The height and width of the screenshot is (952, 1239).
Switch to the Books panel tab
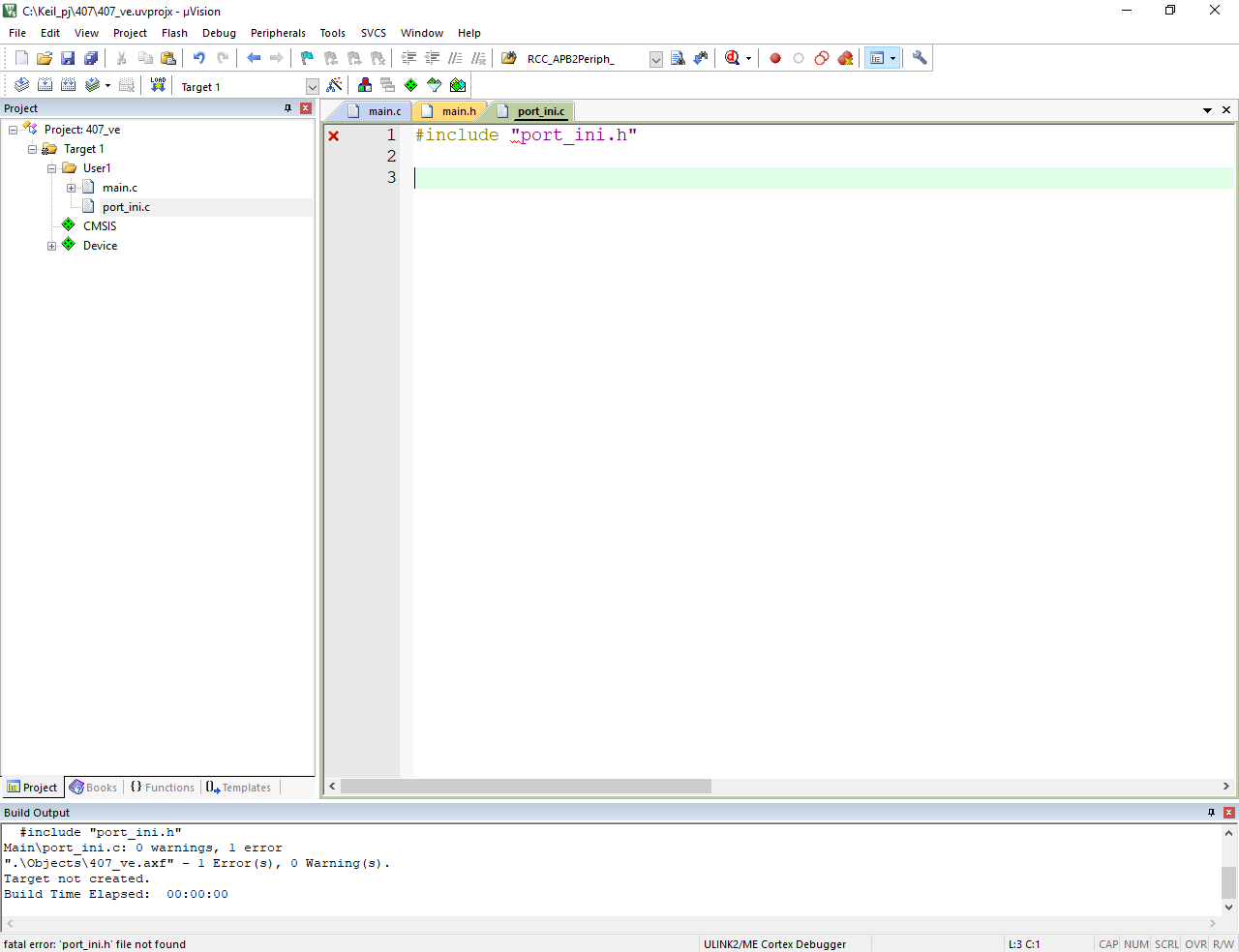point(93,788)
